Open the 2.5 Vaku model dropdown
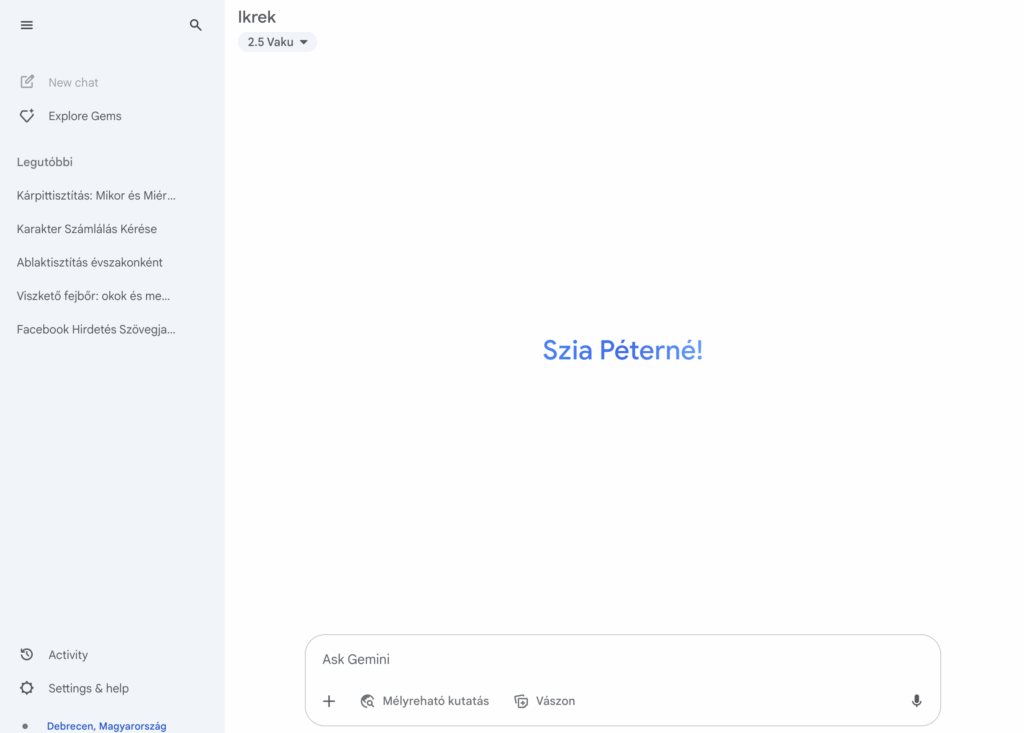The width and height of the screenshot is (1024, 733). (278, 42)
